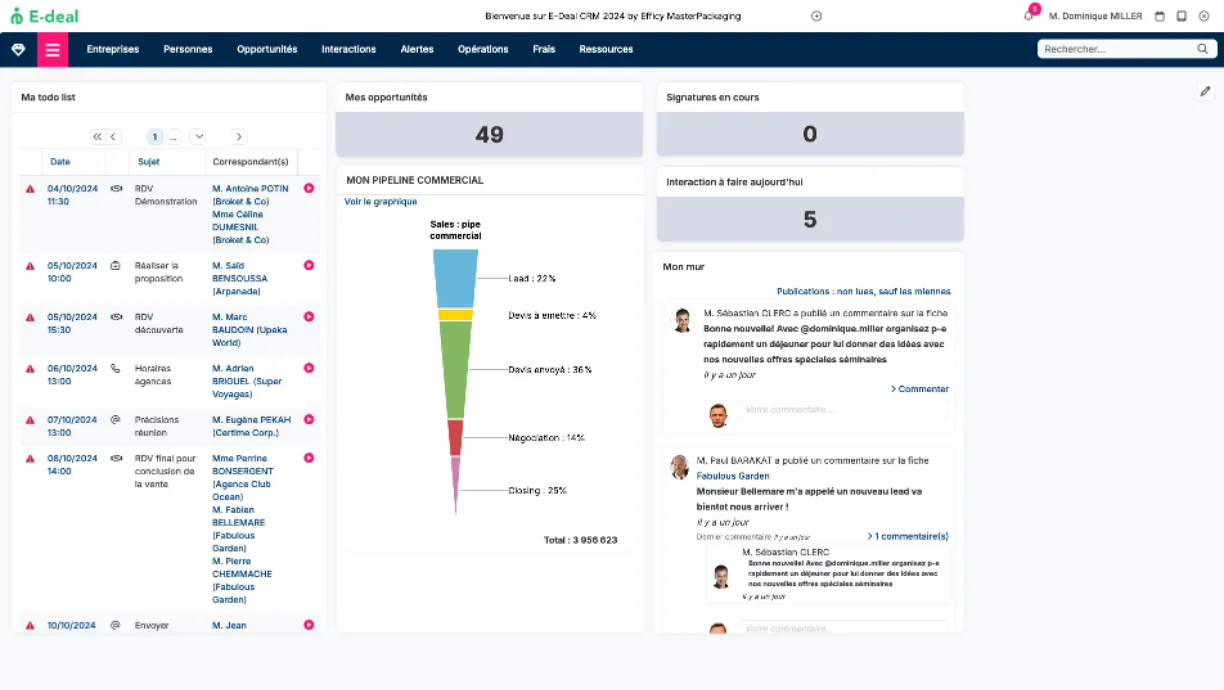Image resolution: width=1224 pixels, height=690 pixels.
Task: Click in the Rechercher search field
Action: click(x=1118, y=49)
